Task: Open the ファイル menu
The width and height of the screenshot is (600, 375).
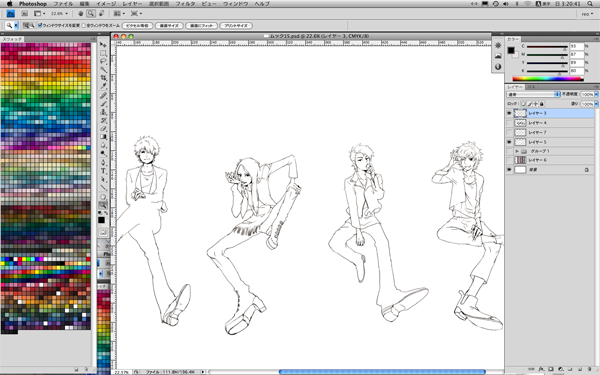Action: point(63,4)
